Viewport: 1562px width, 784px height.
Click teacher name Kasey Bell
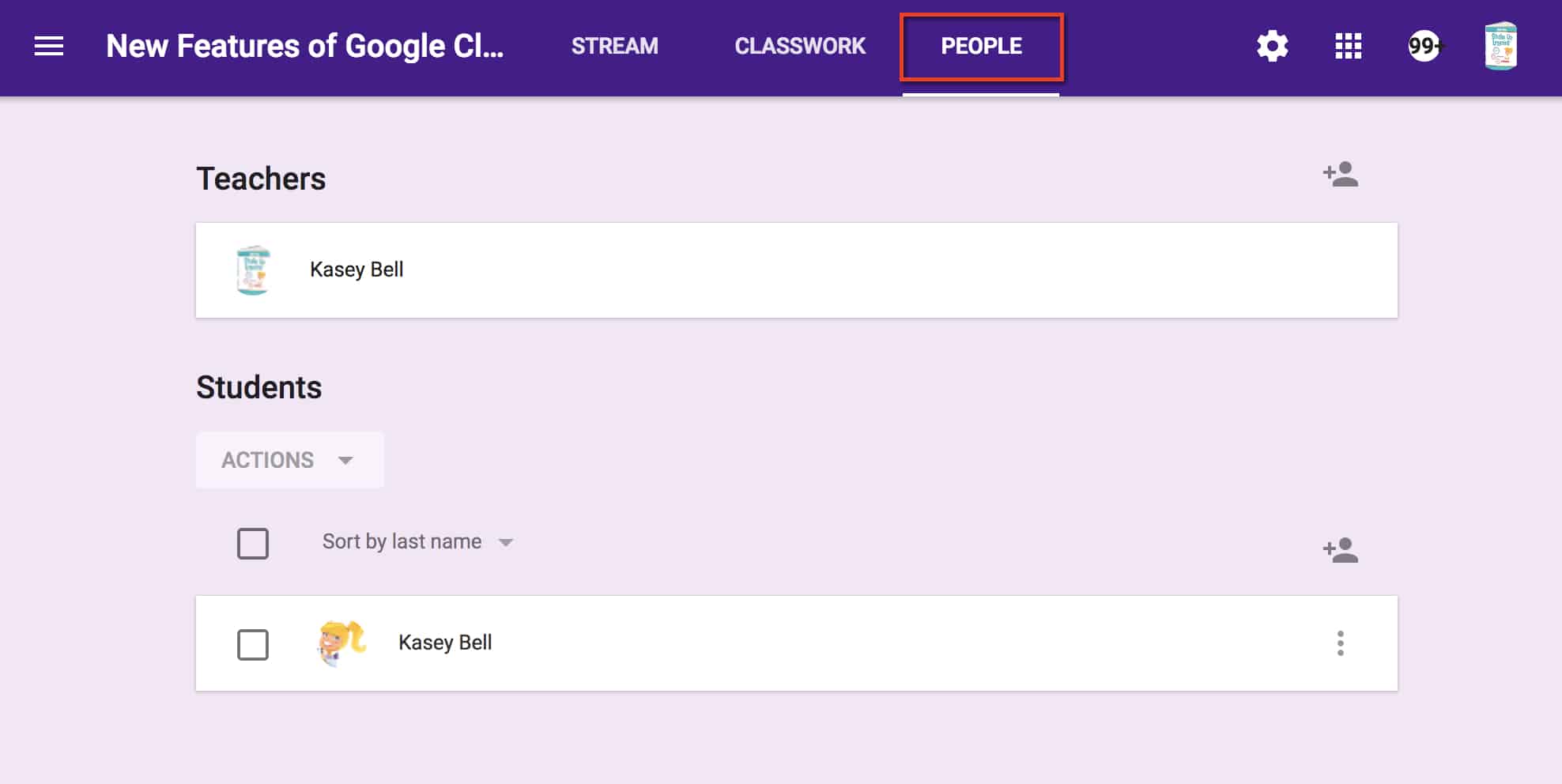357,269
